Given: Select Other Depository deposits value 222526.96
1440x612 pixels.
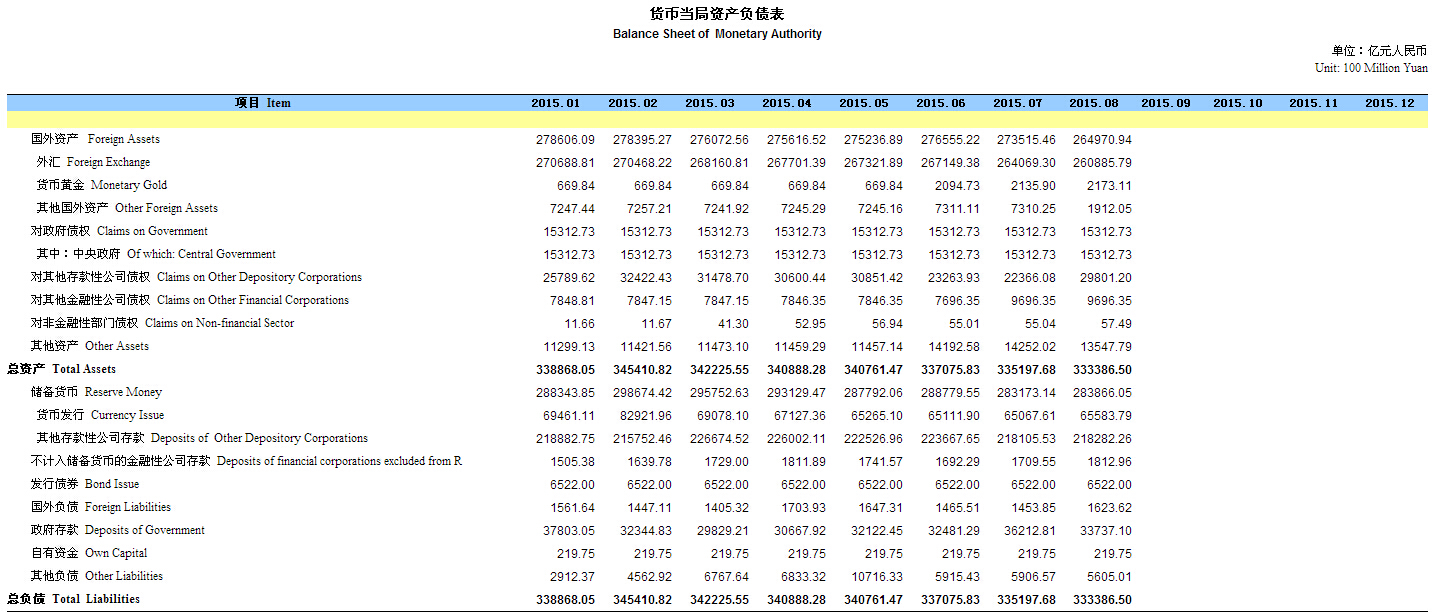Looking at the screenshot, I should [873, 439].
